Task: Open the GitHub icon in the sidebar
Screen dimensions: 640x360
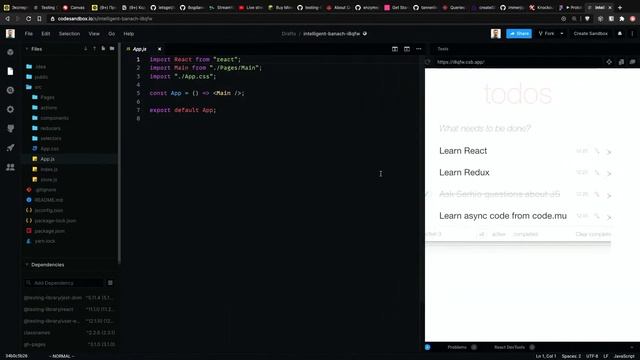Action: pyautogui.click(x=10, y=129)
